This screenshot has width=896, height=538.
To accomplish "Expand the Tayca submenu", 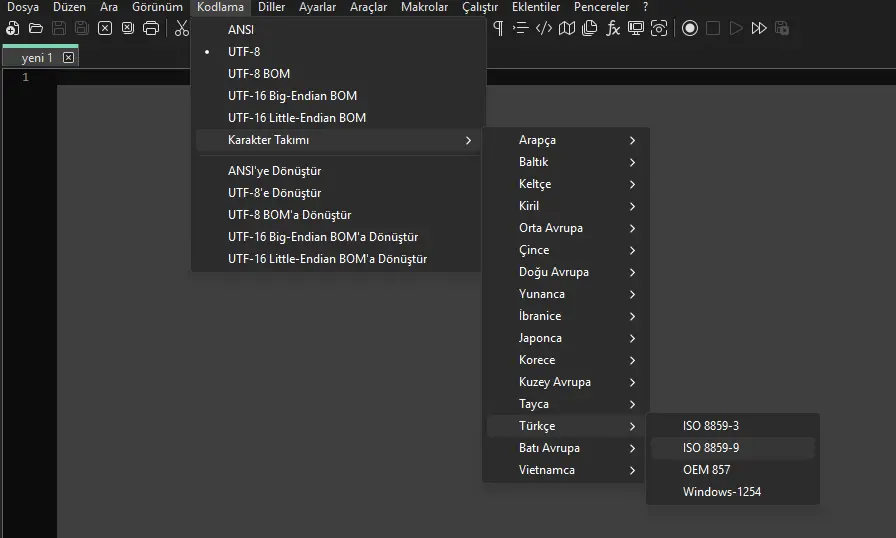I will [x=566, y=404].
